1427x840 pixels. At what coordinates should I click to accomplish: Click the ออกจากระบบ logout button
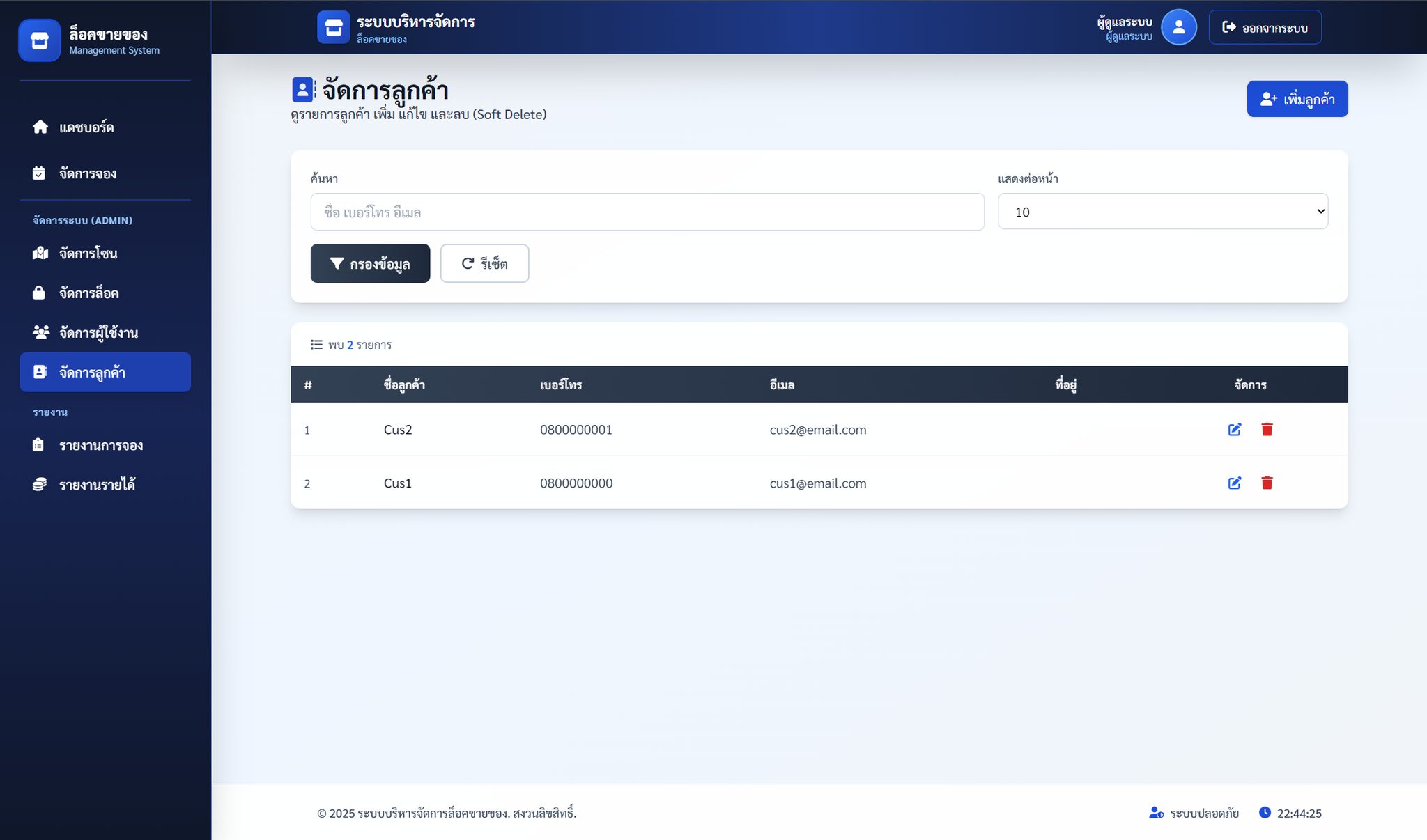coord(1265,27)
